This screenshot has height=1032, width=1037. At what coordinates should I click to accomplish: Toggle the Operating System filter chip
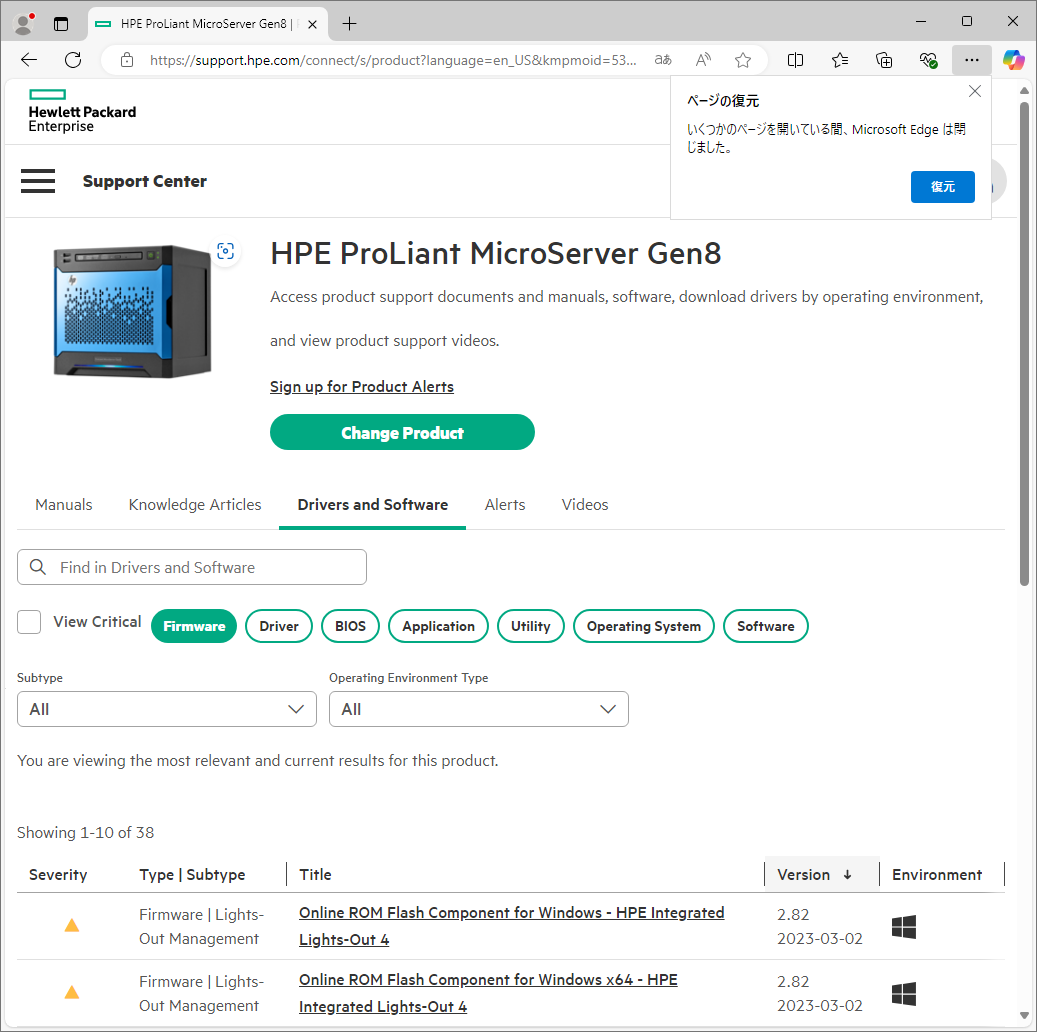643,626
